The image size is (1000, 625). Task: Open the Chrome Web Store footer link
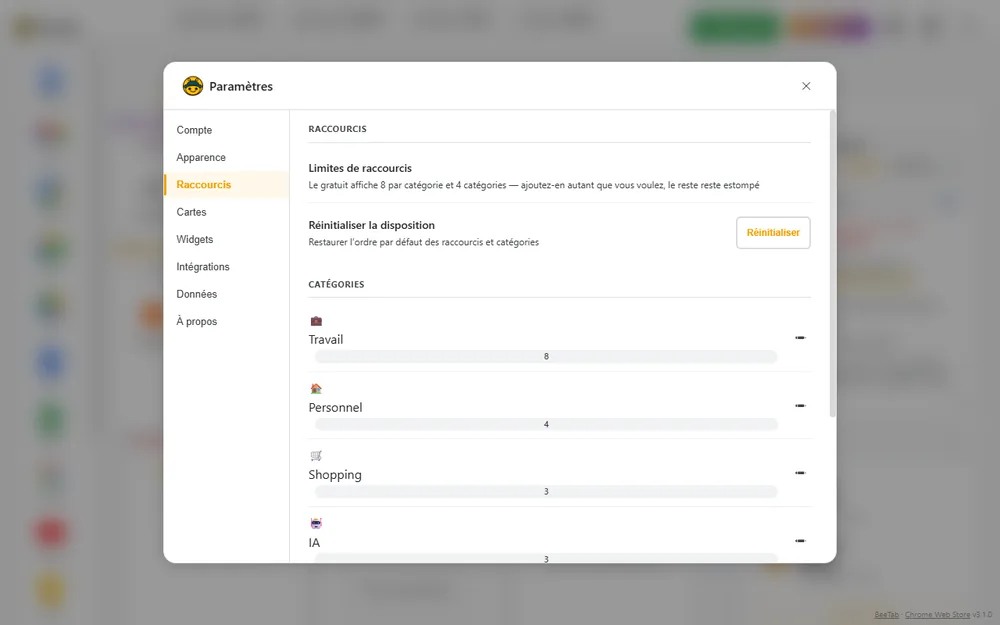point(938,615)
